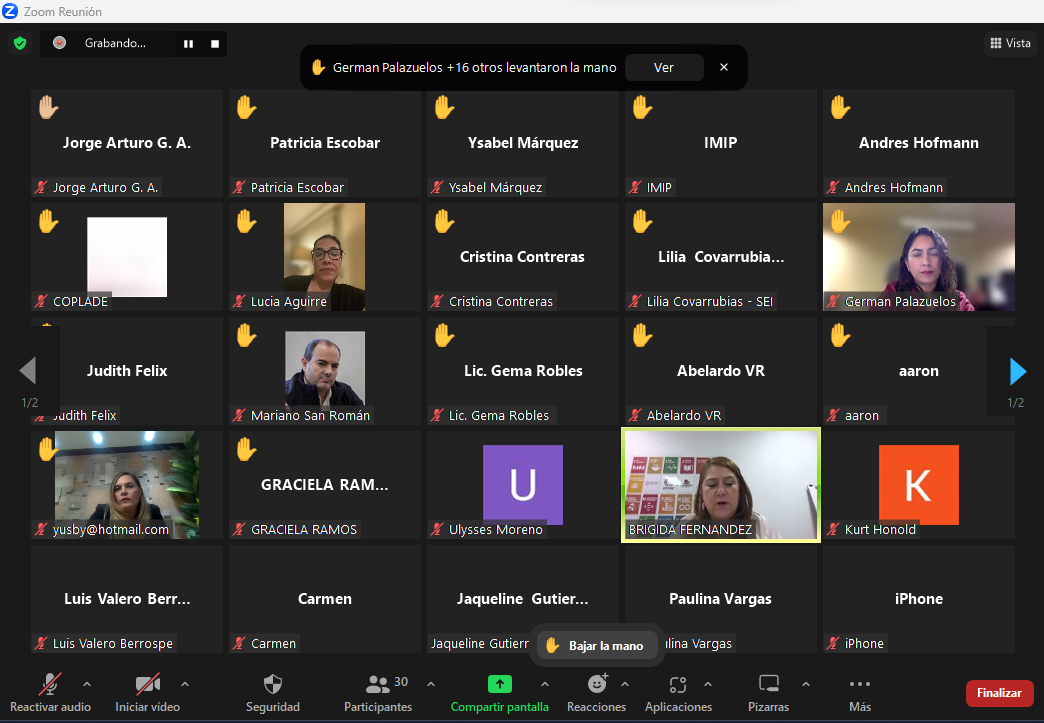The height and width of the screenshot is (723, 1044).
Task: Open the Participantes panel
Action: [x=378, y=685]
